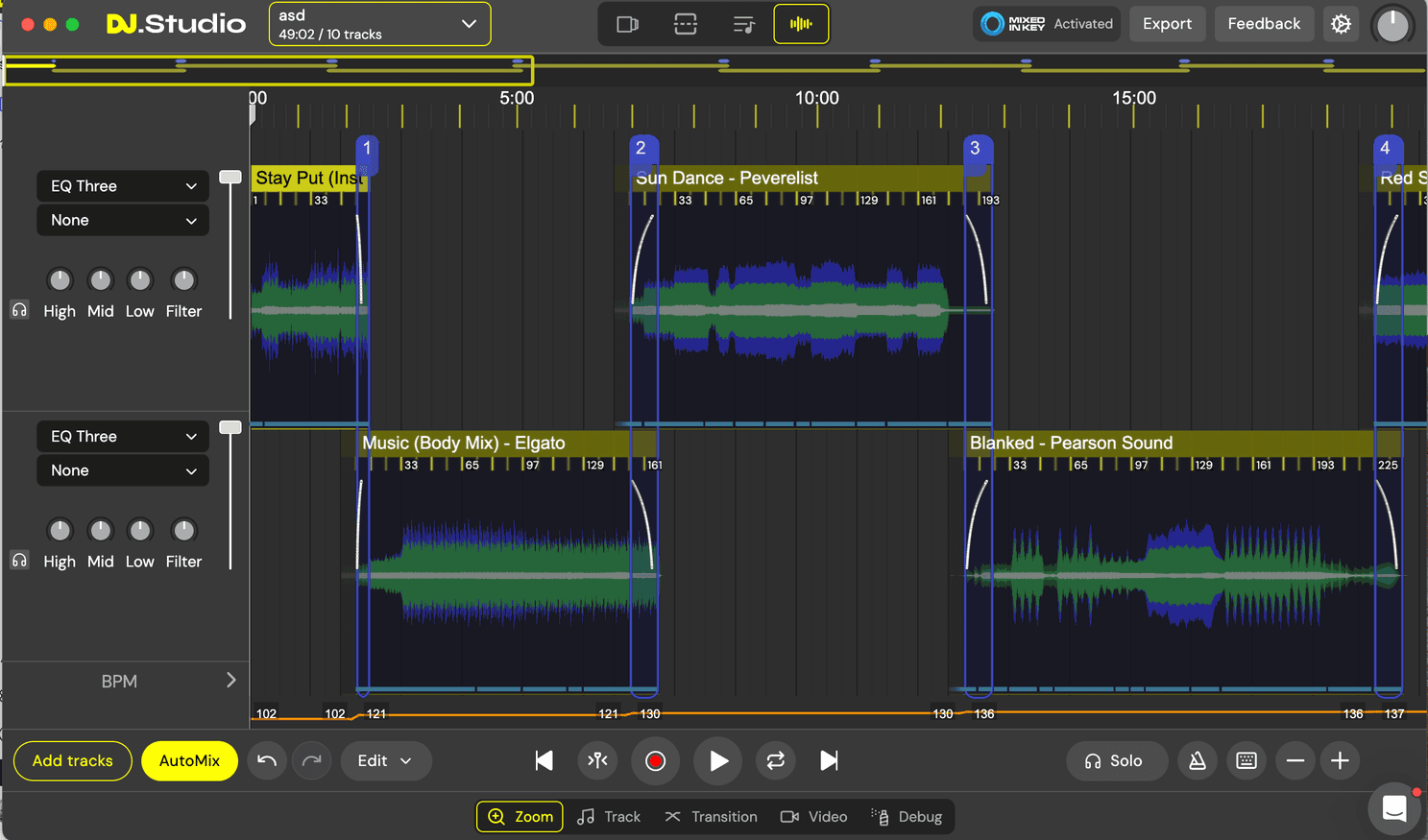Open the Feedback button

[1264, 24]
